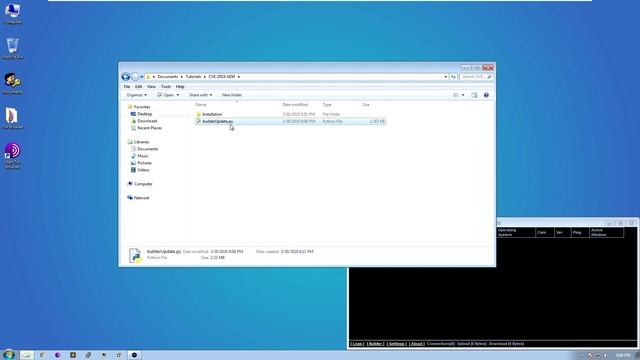Open the Windows Start button
640x360 pixels.
pyautogui.click(x=9, y=355)
